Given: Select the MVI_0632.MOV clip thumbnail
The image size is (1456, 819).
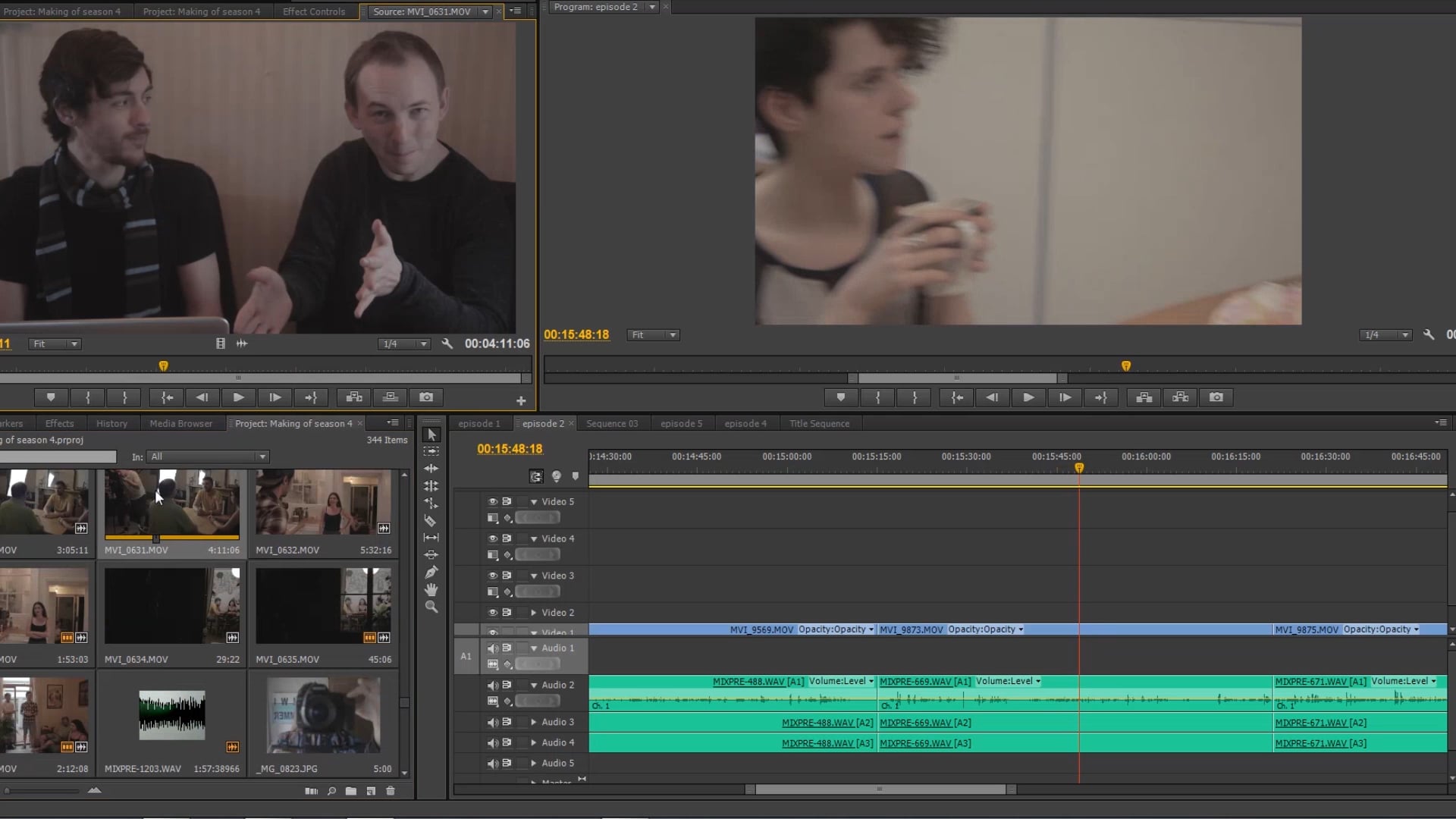Looking at the screenshot, I should pos(323,503).
